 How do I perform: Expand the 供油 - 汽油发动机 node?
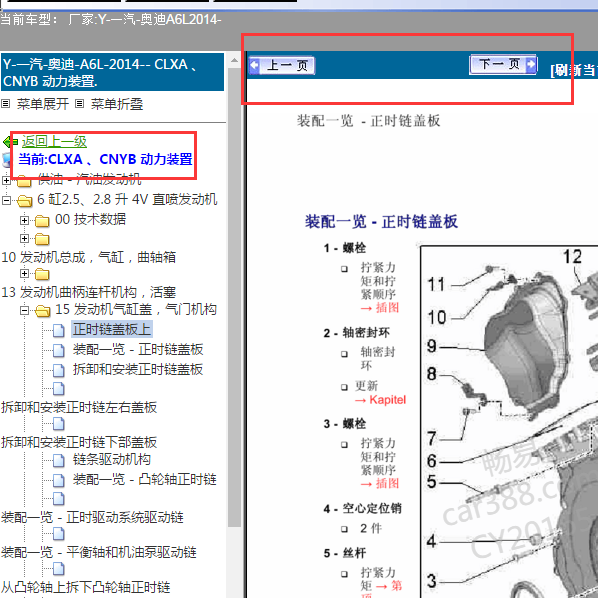pos(6,180)
